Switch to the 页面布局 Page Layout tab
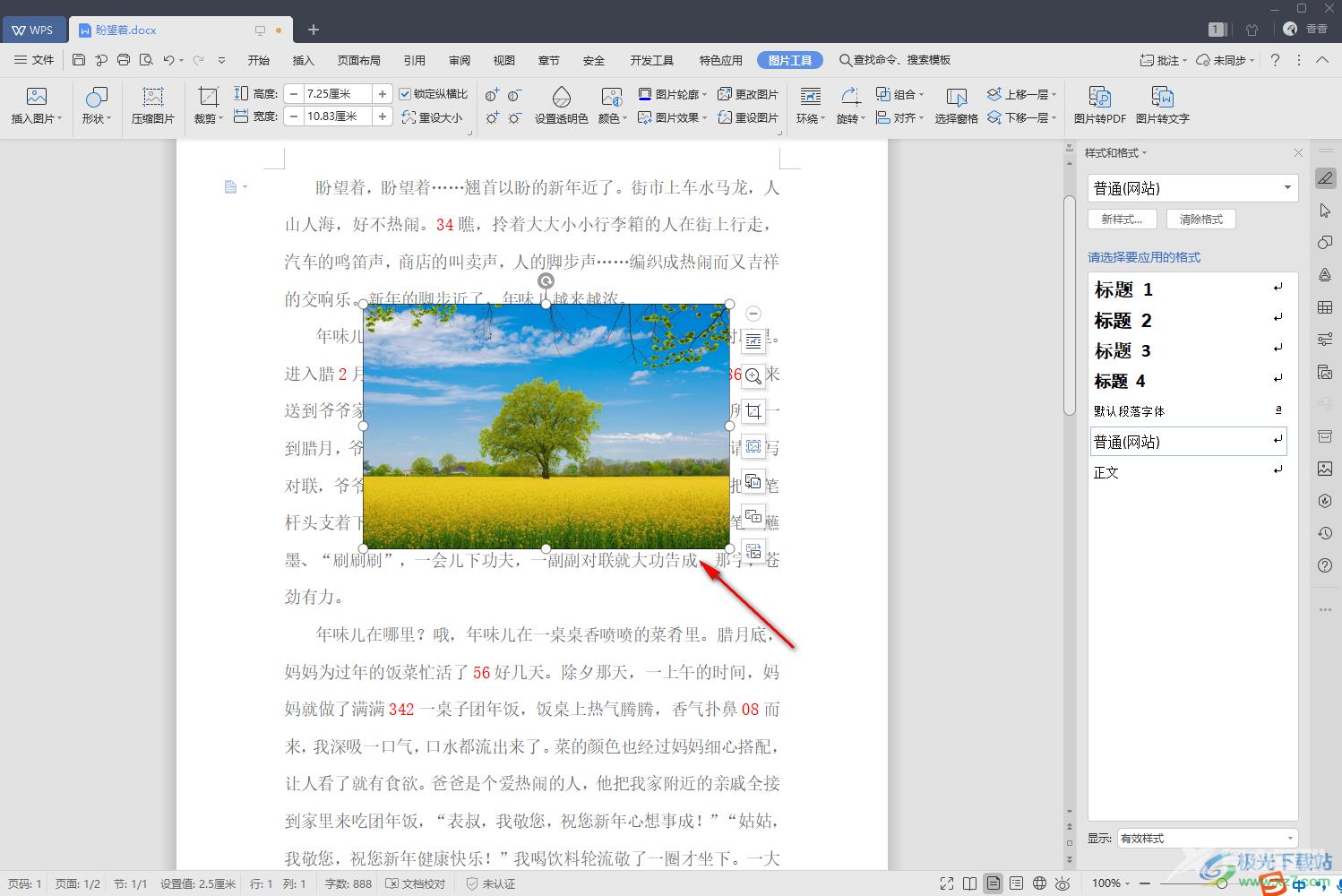The width and height of the screenshot is (1342, 896). (359, 60)
